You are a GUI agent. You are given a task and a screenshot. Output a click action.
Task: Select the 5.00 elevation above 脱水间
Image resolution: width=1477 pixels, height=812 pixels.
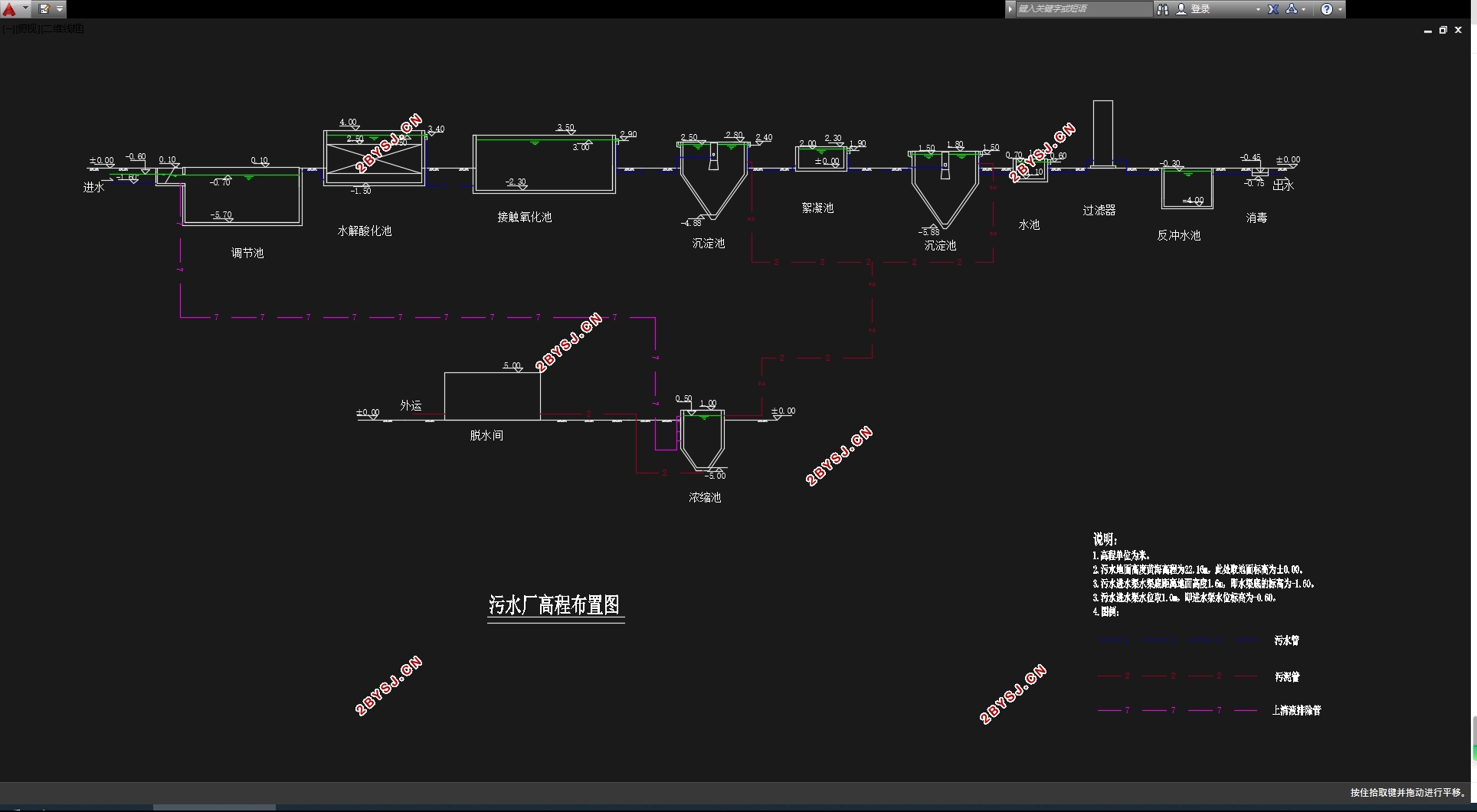(x=512, y=365)
